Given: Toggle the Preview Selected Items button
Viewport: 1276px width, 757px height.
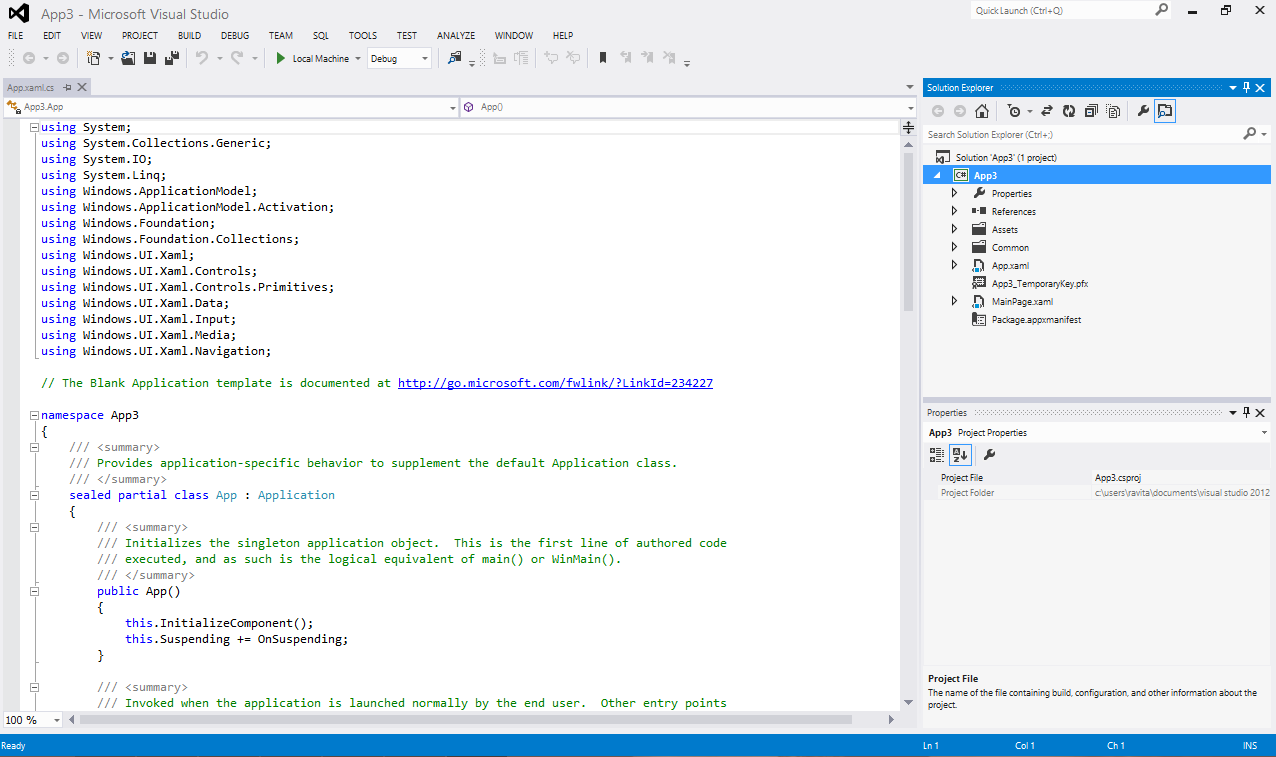Looking at the screenshot, I should (x=1165, y=111).
